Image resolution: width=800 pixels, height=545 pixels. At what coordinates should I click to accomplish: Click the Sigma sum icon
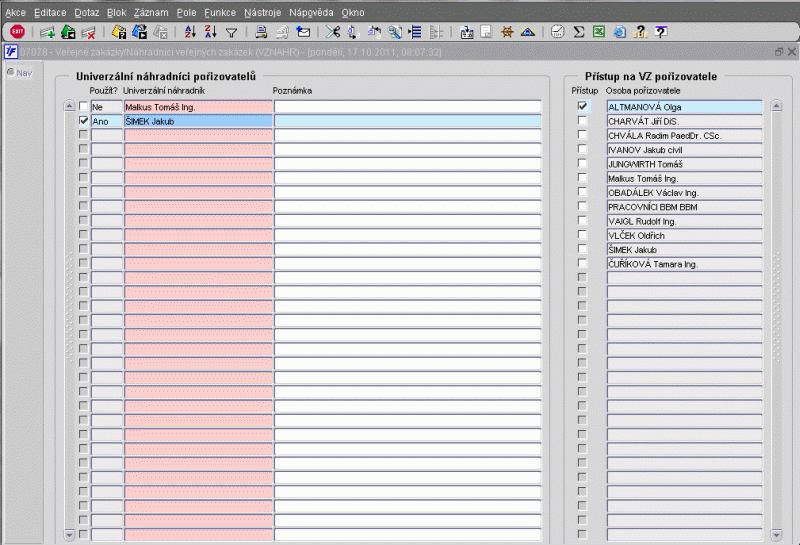click(579, 32)
